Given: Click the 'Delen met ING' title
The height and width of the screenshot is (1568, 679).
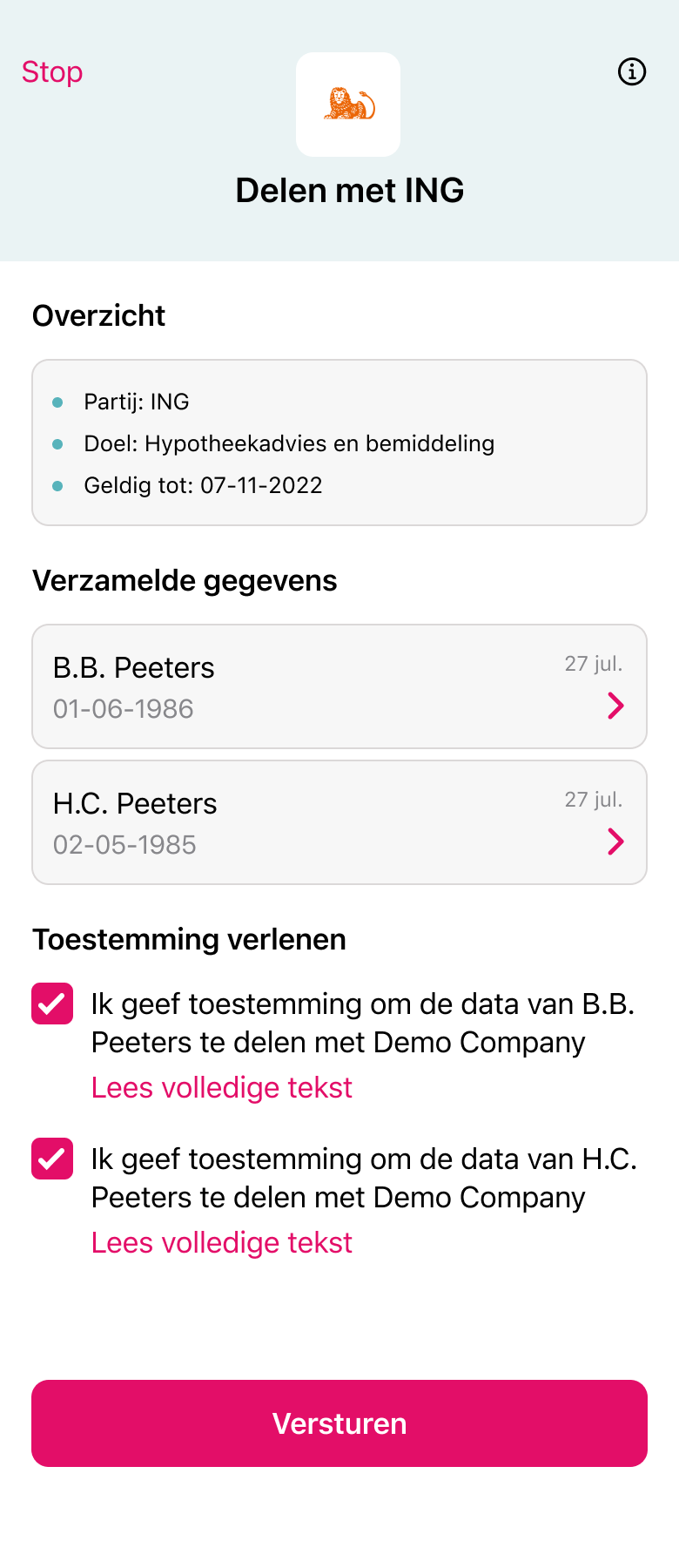Looking at the screenshot, I should tap(349, 191).
